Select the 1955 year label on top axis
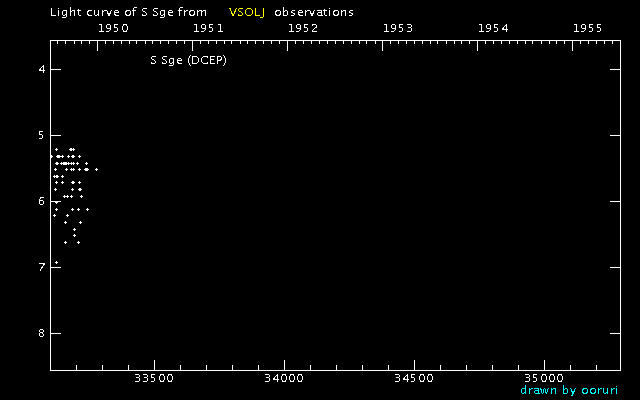Image resolution: width=640 pixels, height=400 pixels. pyautogui.click(x=588, y=28)
